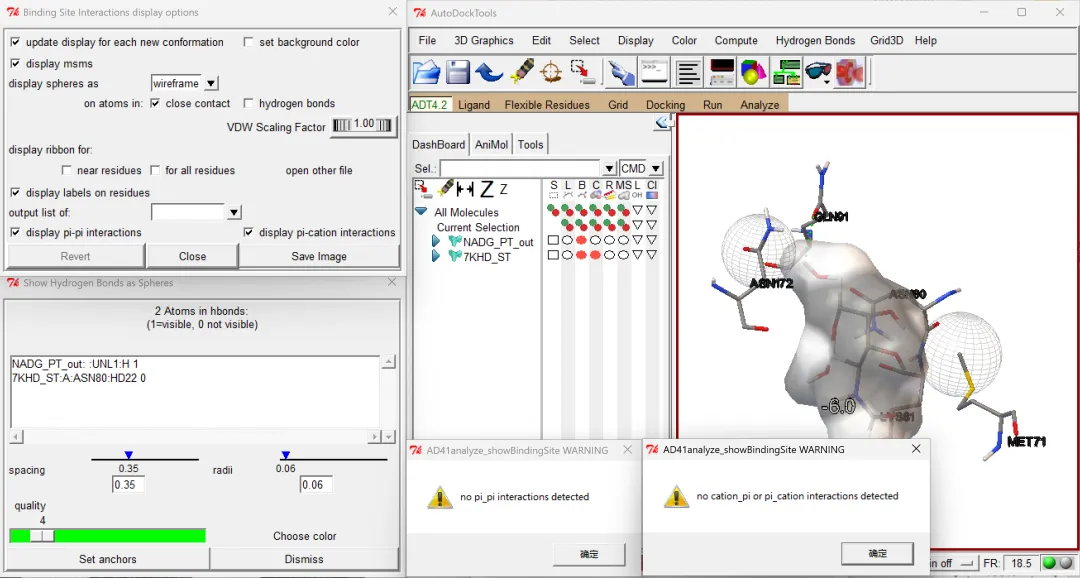Click the floppy disk save icon

tap(457, 72)
